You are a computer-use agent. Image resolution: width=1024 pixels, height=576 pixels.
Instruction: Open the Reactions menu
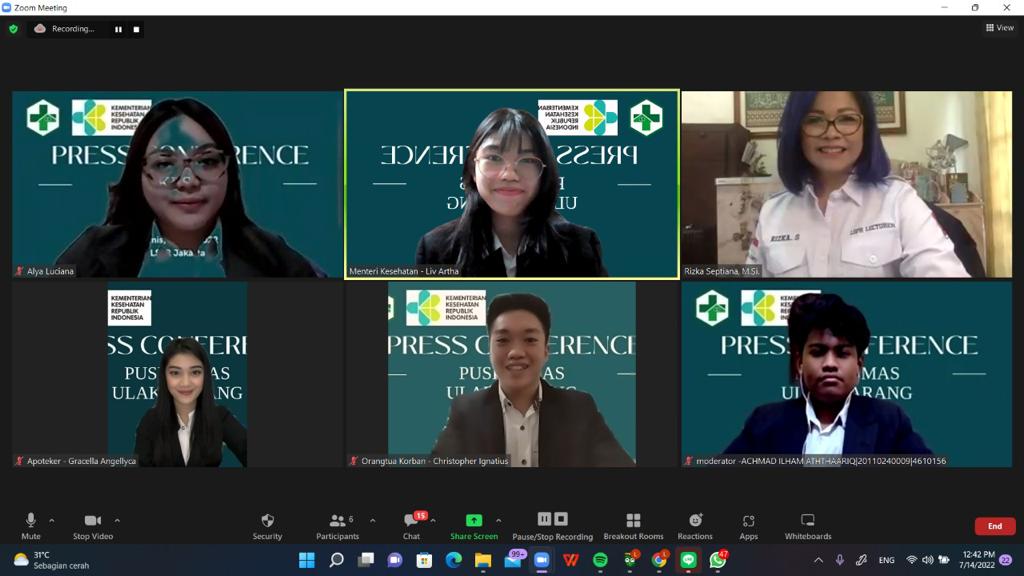point(695,525)
